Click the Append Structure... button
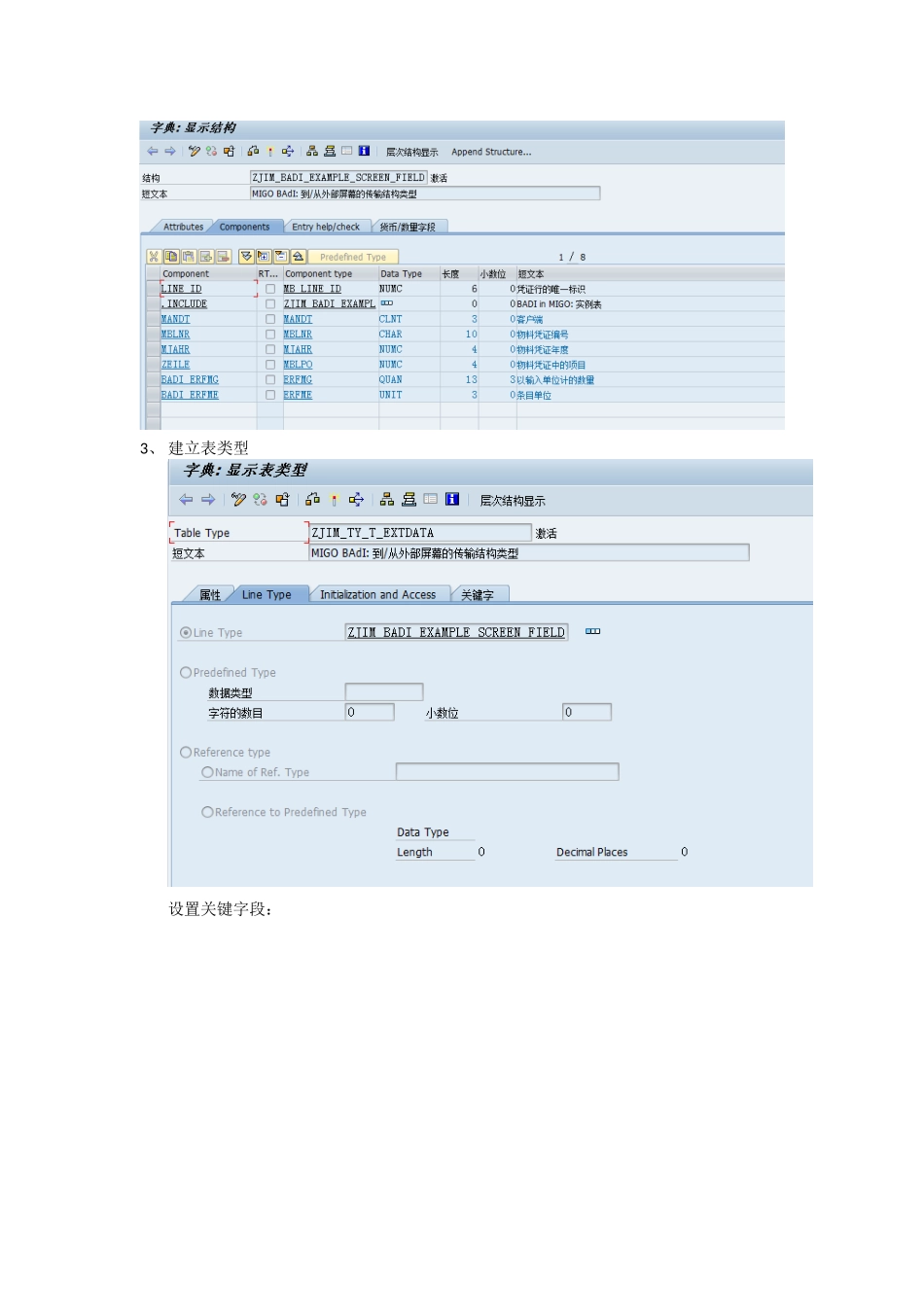The image size is (924, 1307). pos(491,152)
